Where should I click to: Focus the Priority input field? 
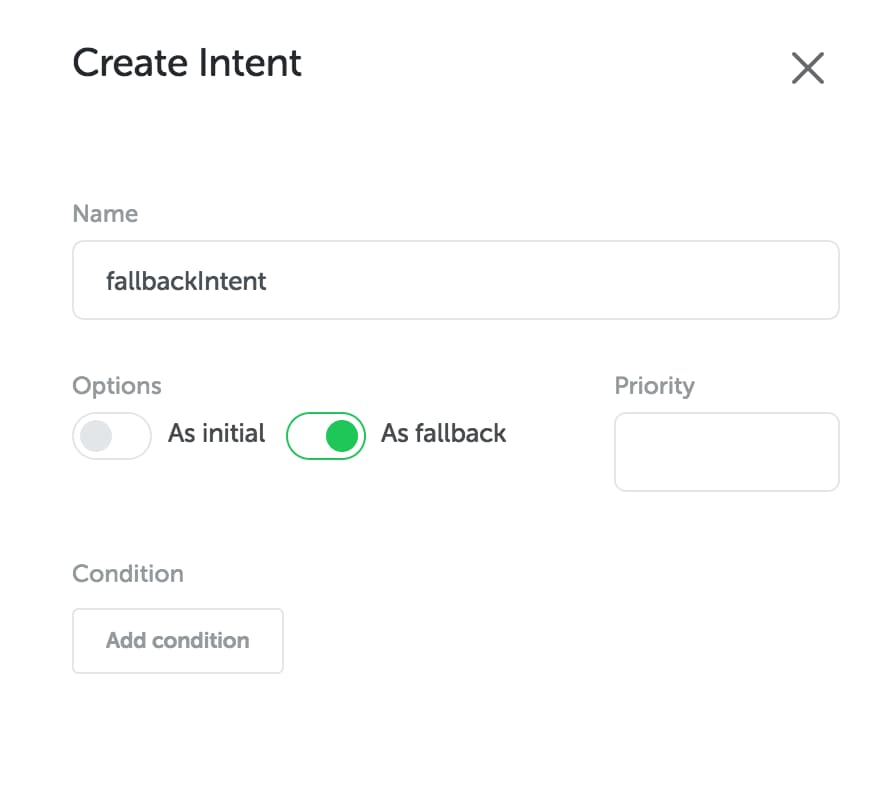point(727,452)
